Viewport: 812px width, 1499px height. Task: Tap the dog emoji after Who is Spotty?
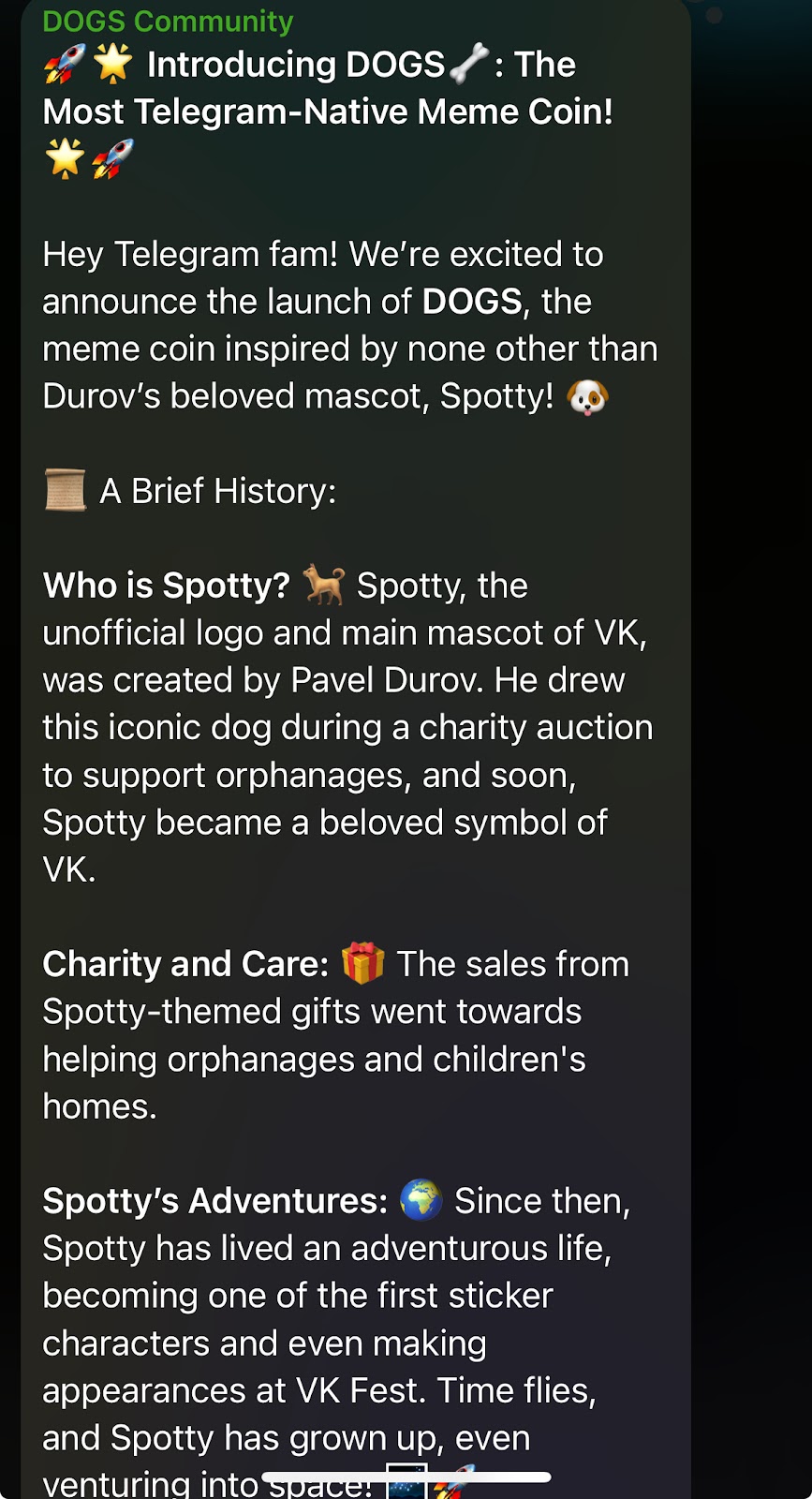[x=324, y=586]
